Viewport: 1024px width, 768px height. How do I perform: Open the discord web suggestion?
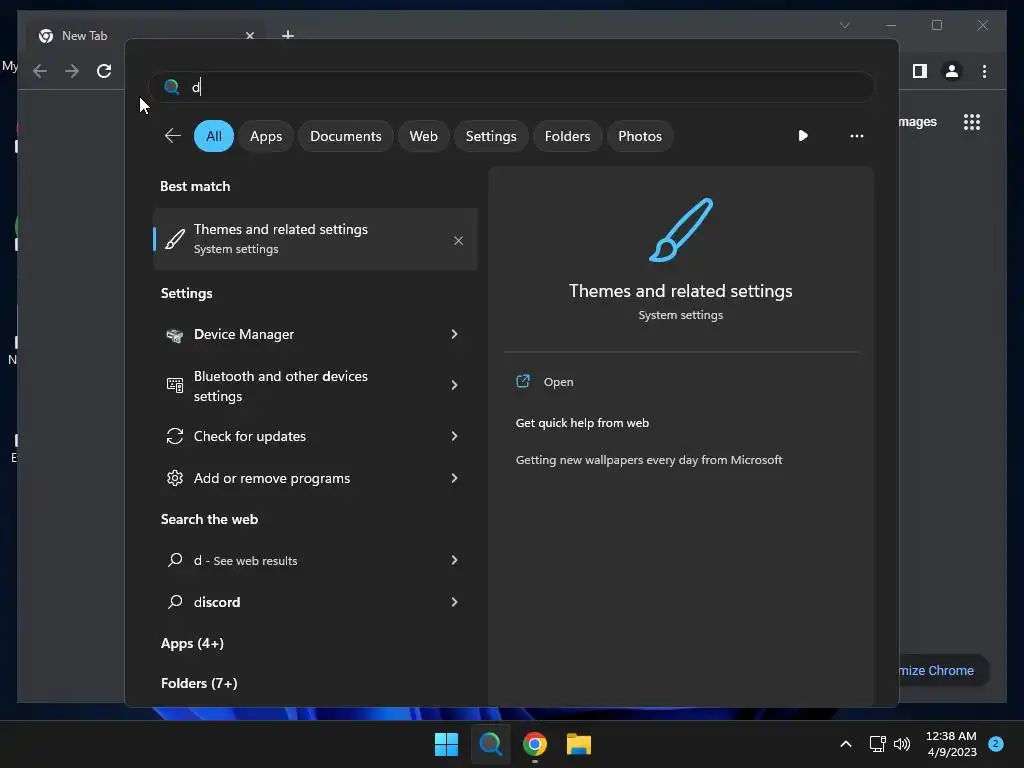pos(315,601)
